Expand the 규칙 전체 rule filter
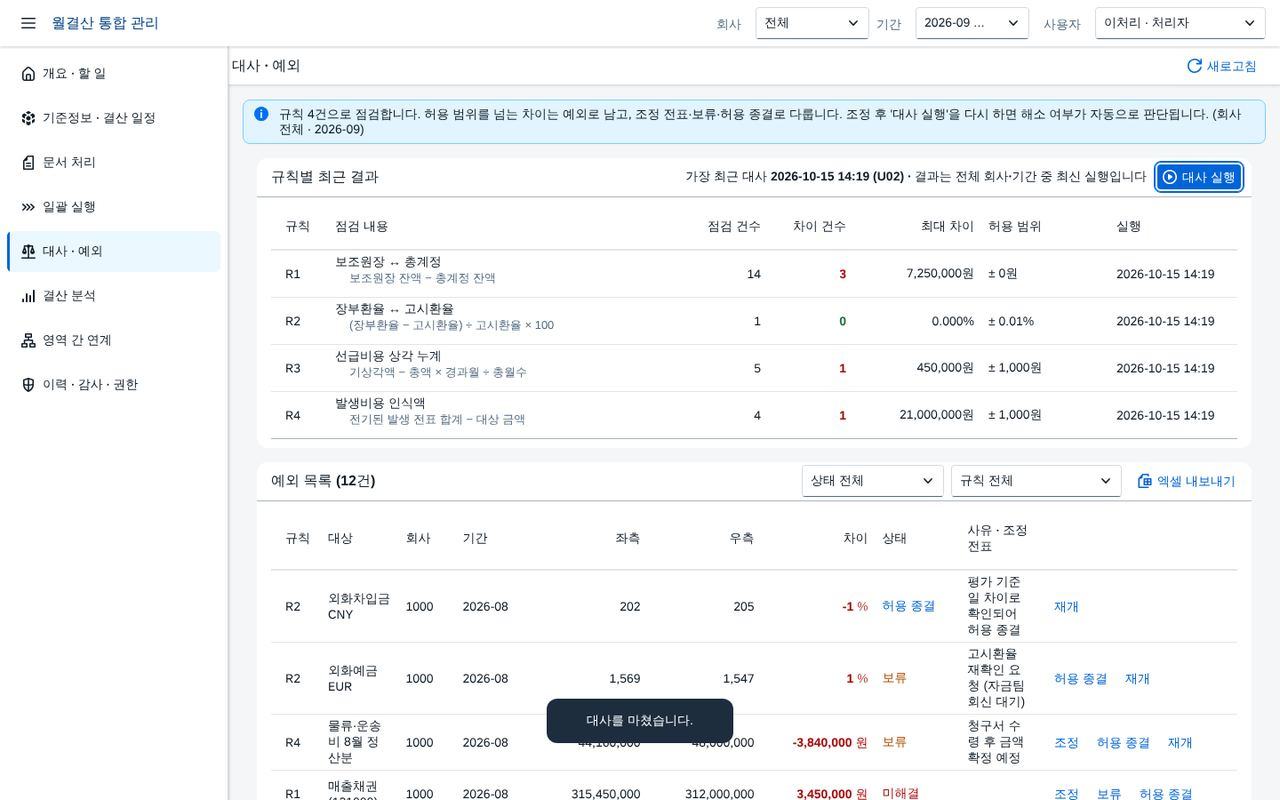 (x=1036, y=481)
